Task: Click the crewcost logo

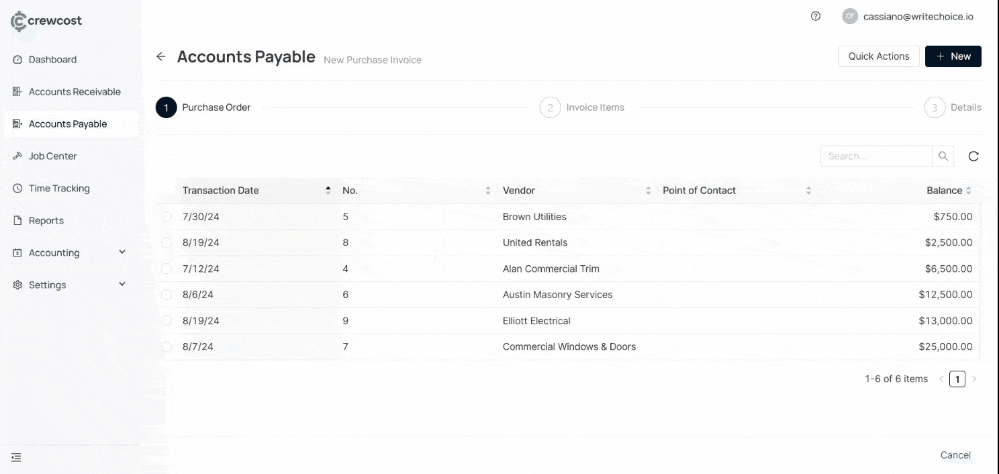Action: (46, 20)
